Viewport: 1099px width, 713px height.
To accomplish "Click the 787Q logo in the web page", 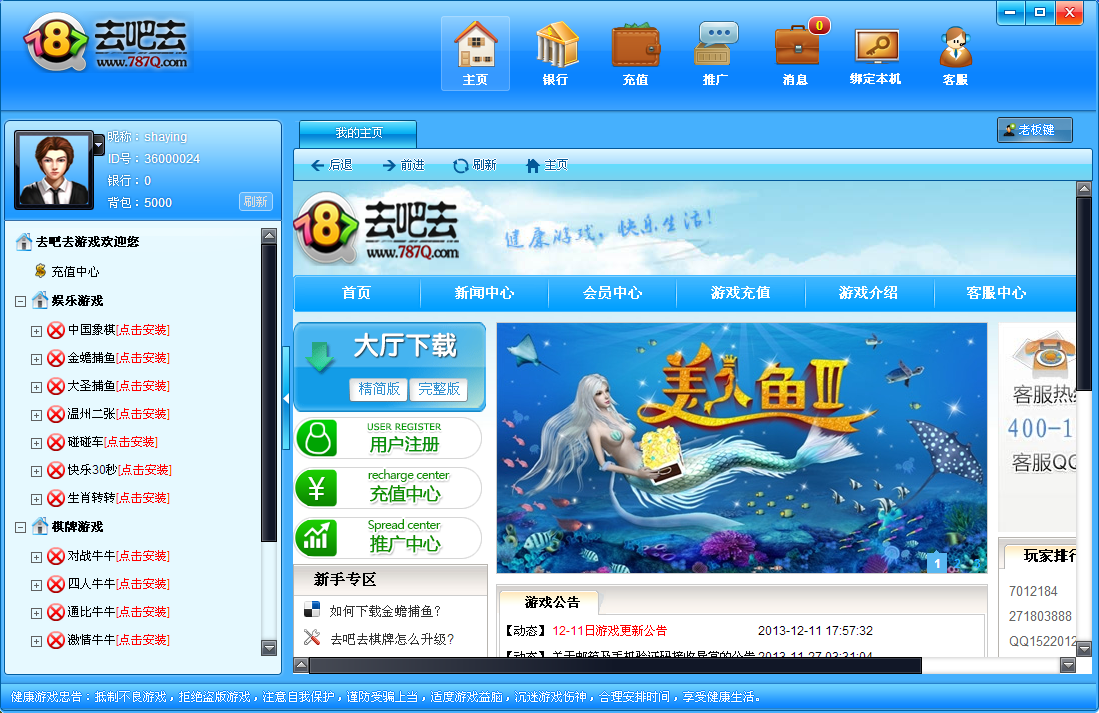I will point(378,231).
